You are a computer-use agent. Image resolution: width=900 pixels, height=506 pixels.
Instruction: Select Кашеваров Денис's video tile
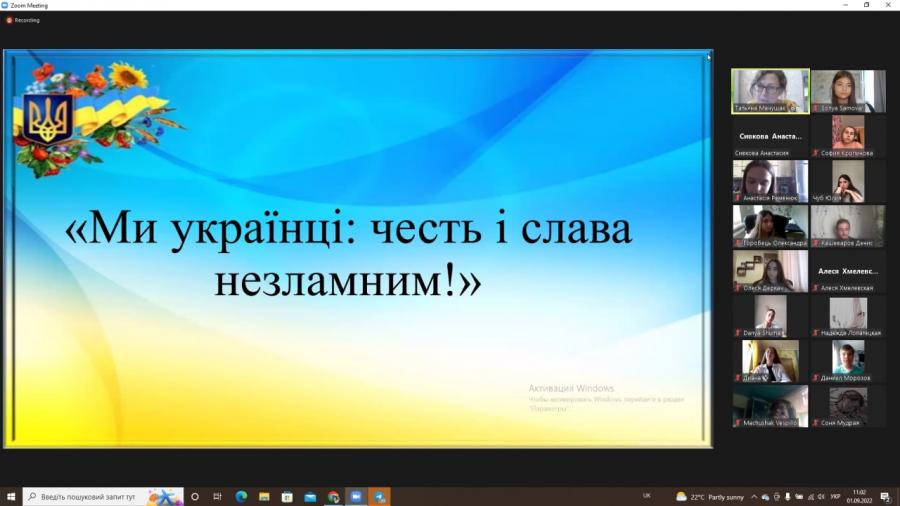[847, 226]
